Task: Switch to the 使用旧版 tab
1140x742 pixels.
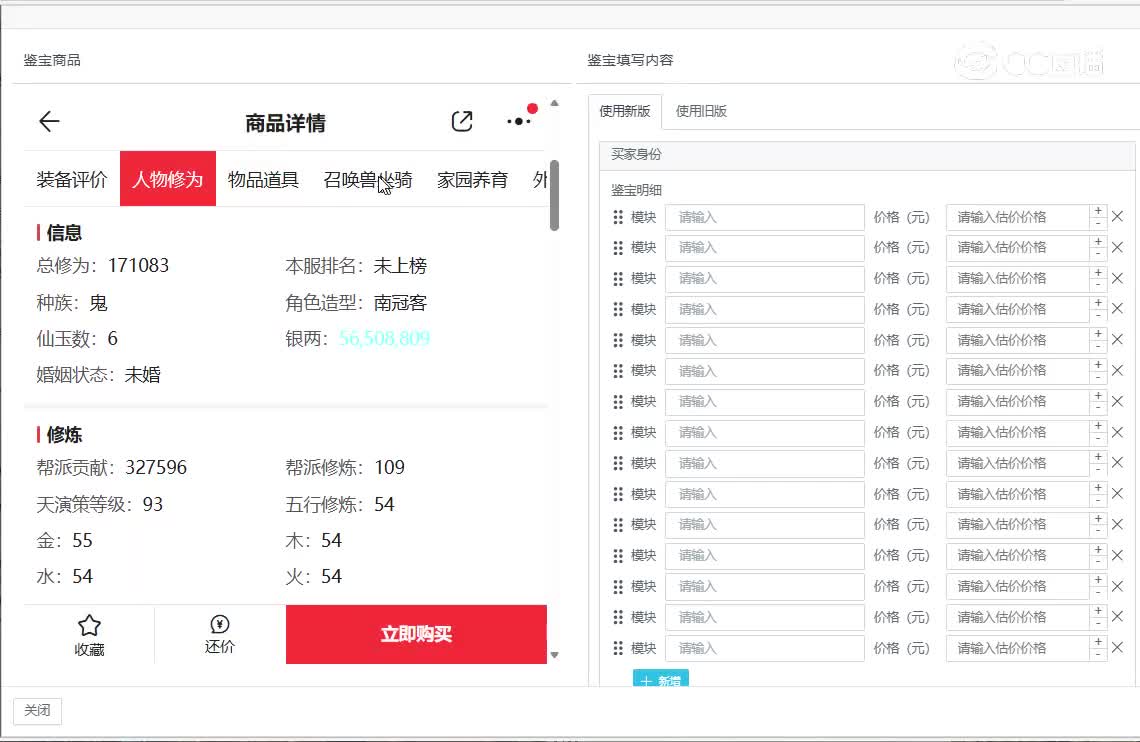Action: coord(701,111)
